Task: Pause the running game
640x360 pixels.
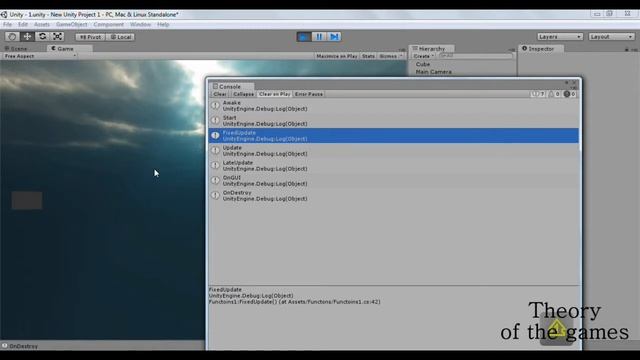Action: (319, 37)
